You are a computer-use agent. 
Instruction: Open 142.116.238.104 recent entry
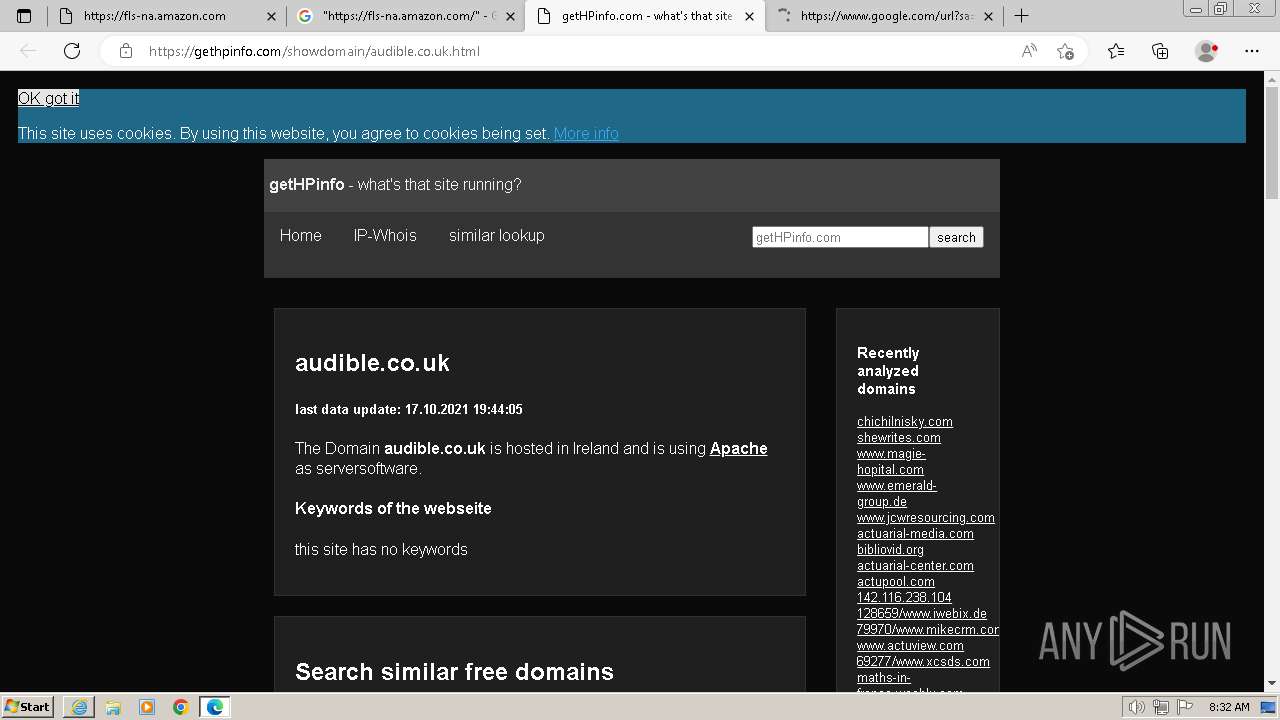coord(904,597)
